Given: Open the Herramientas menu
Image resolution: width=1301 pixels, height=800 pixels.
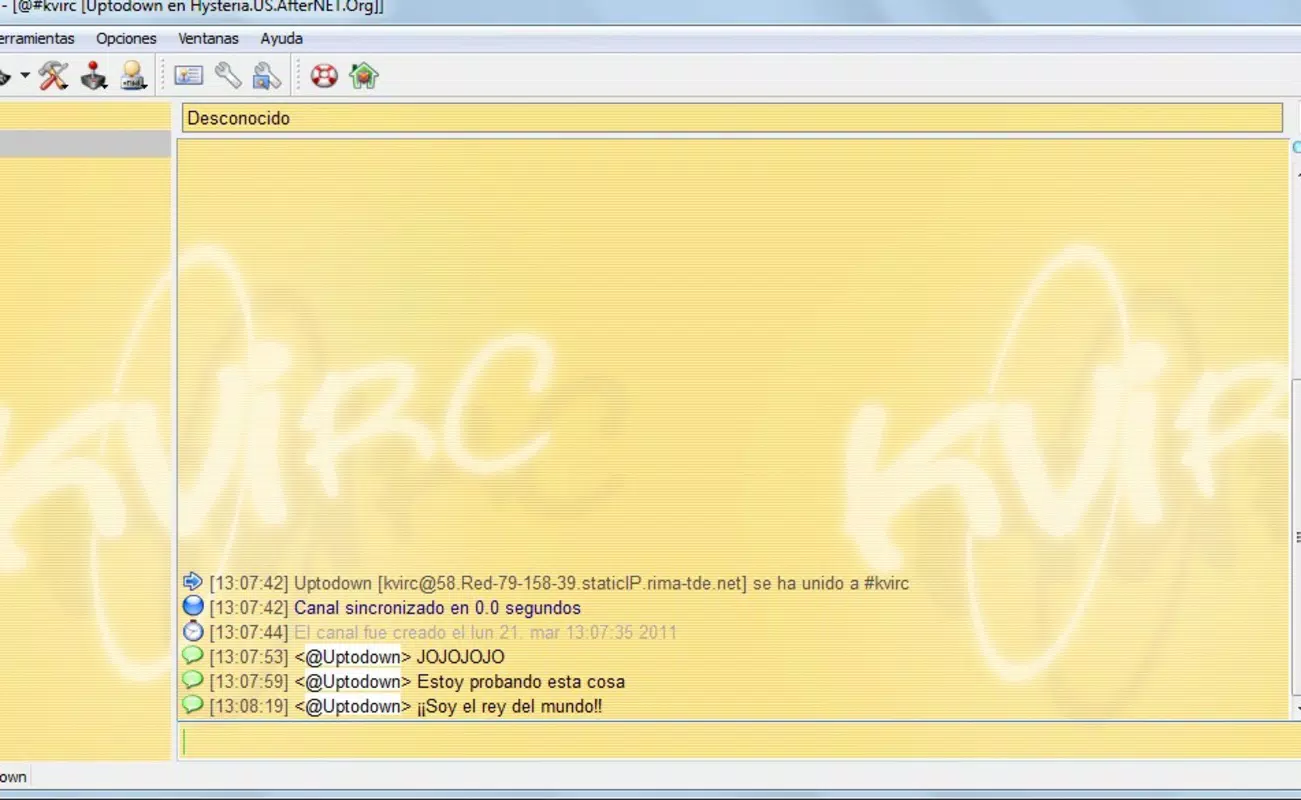Looking at the screenshot, I should [37, 39].
